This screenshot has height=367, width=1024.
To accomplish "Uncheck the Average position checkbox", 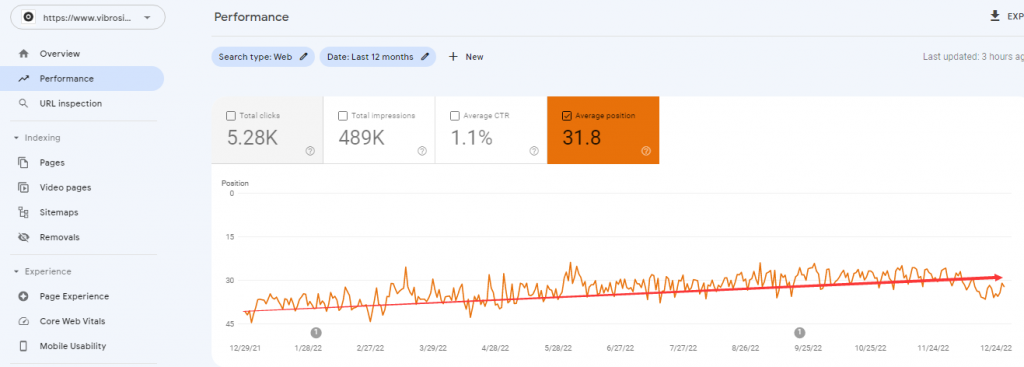I will click(566, 116).
